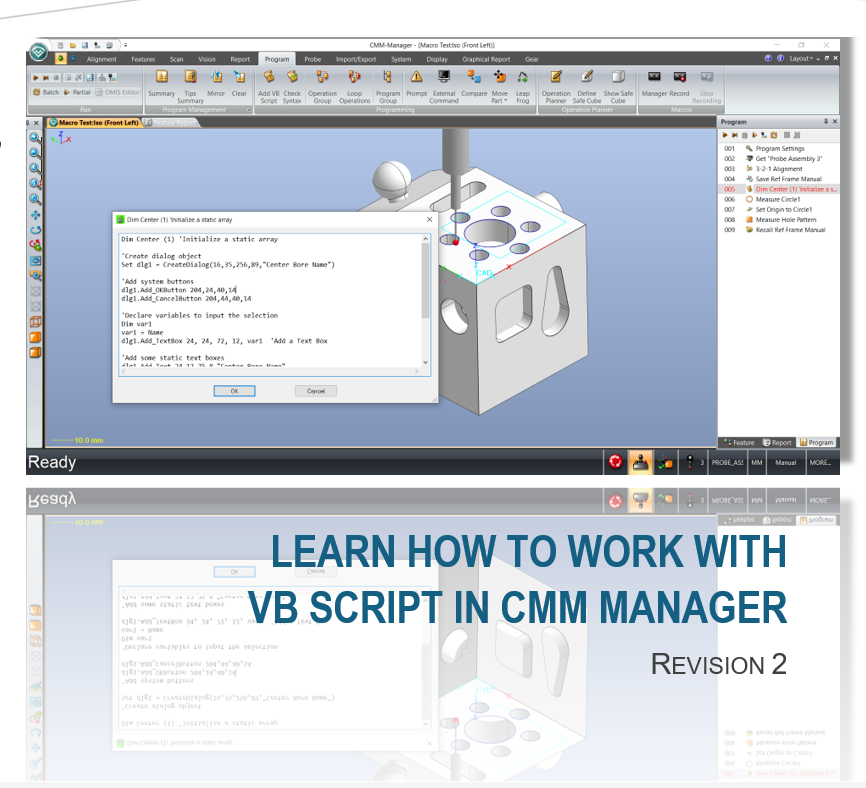Pin the Program panel
The image size is (866, 788).
click(826, 121)
